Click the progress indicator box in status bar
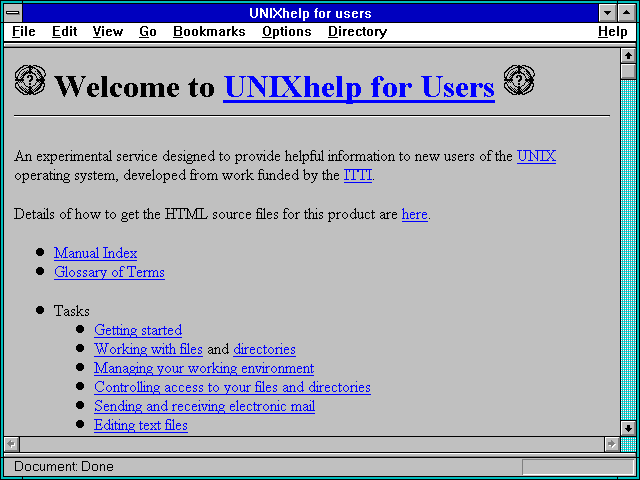The image size is (640, 480). 578,467
